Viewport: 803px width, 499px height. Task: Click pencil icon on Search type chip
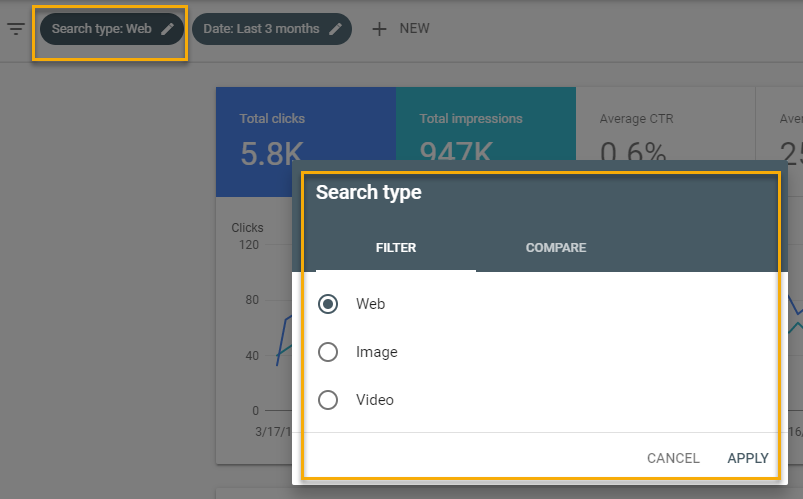click(x=167, y=29)
